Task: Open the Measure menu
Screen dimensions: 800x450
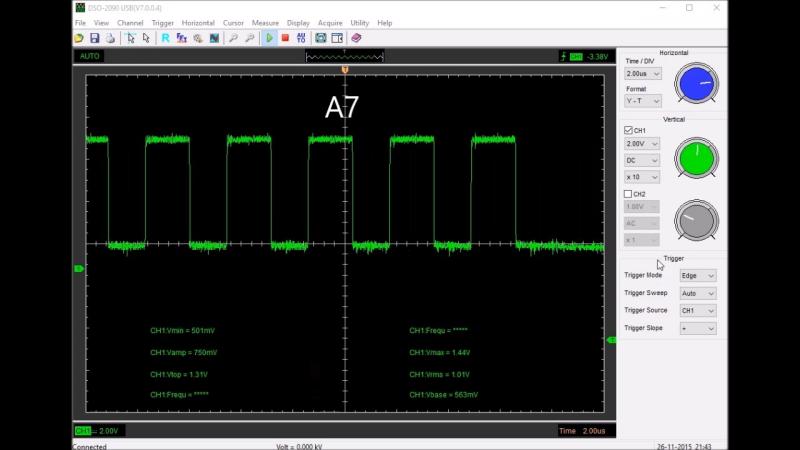Action: [x=265, y=22]
